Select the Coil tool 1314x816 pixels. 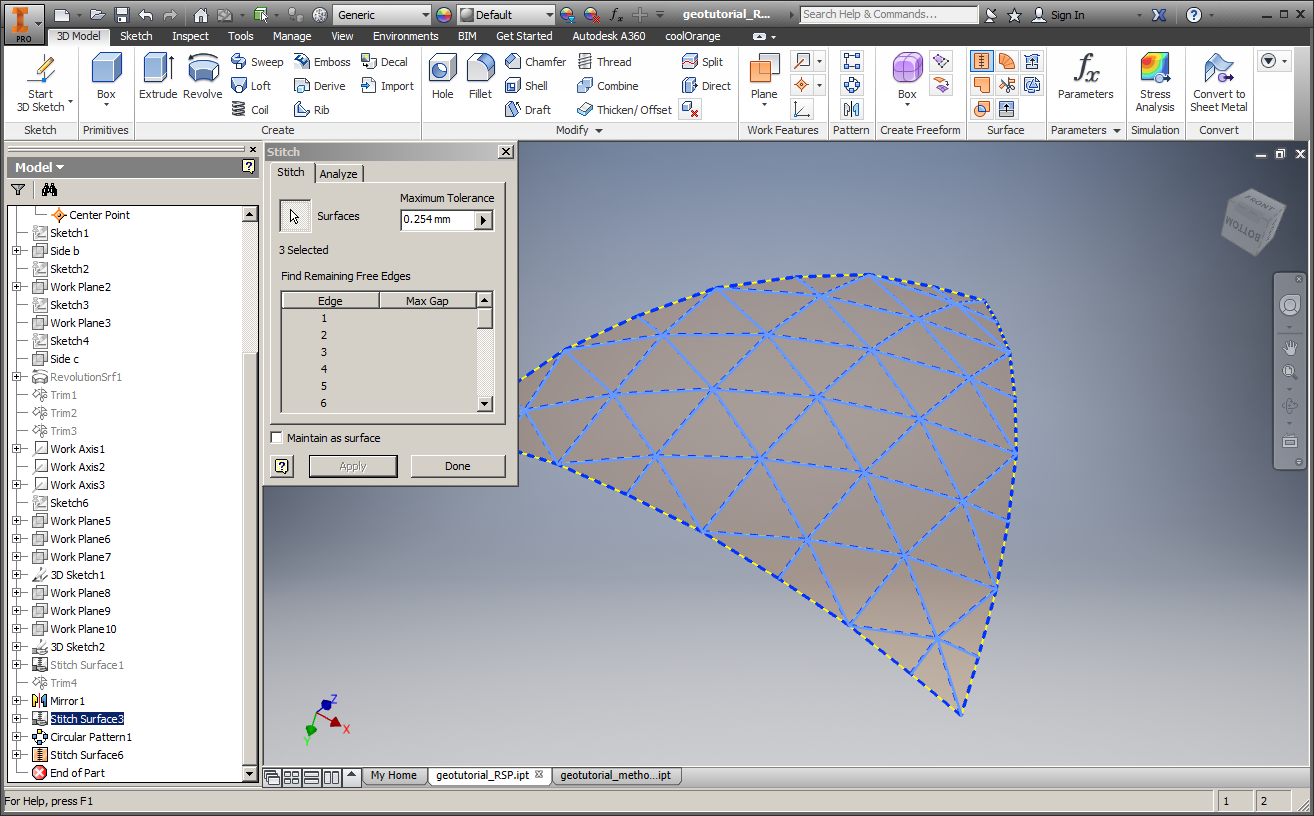click(x=250, y=109)
